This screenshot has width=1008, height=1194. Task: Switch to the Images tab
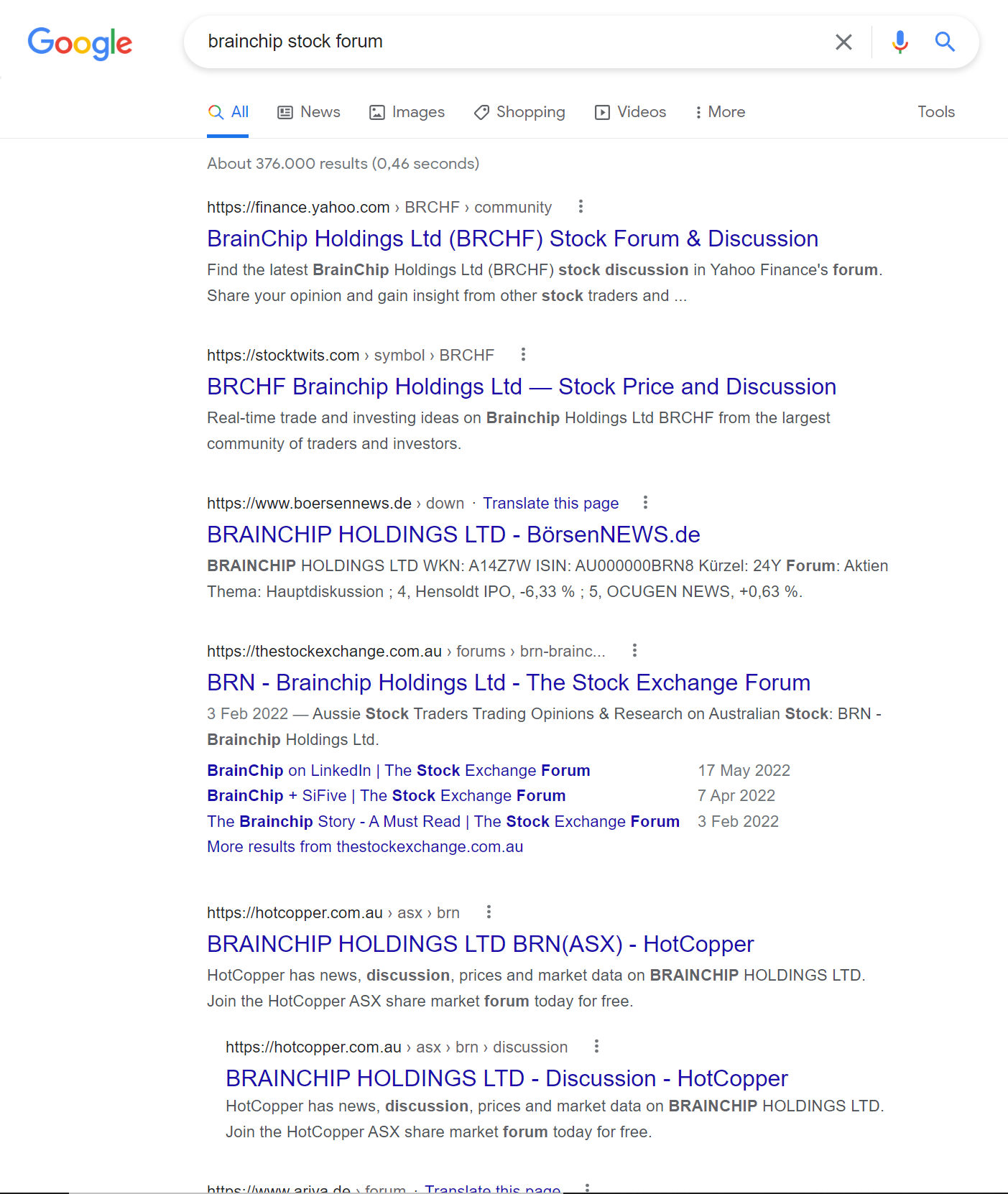coord(407,112)
